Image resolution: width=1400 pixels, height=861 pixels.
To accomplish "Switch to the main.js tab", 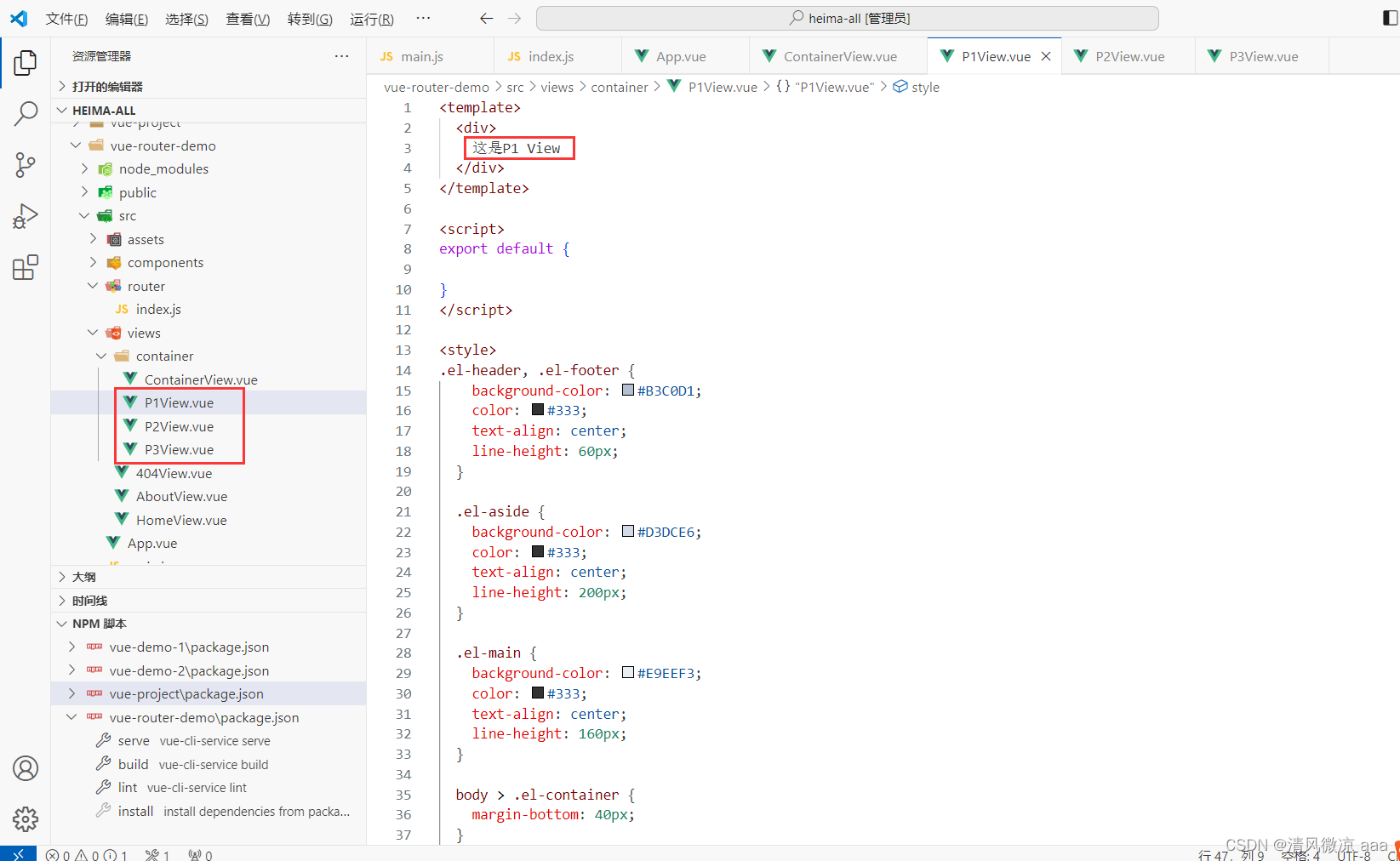I will (x=431, y=56).
